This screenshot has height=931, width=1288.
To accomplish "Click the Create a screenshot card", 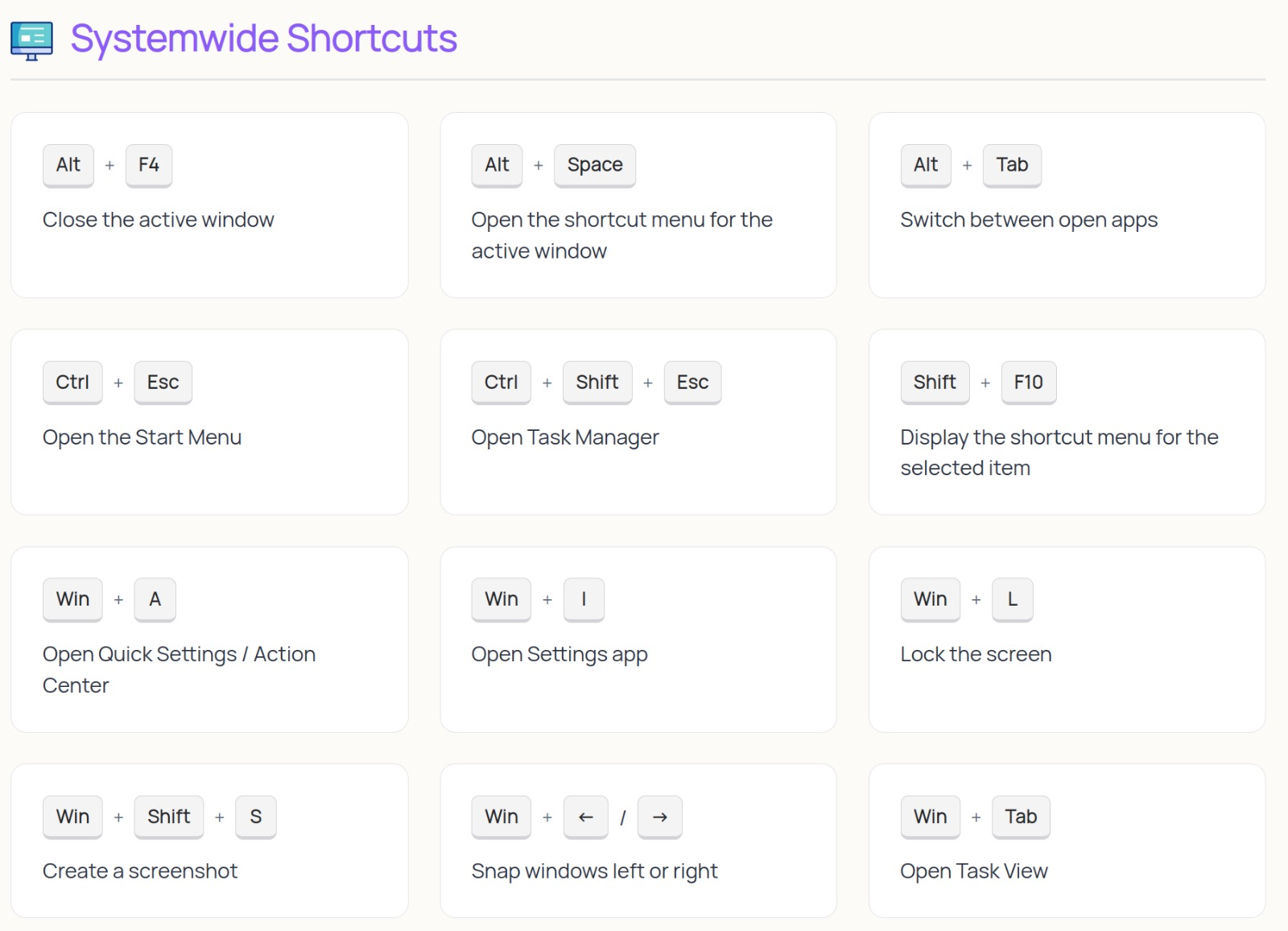I will (209, 839).
